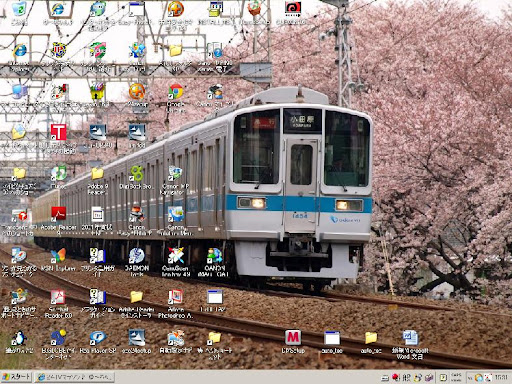Open the Start menu button
The width and height of the screenshot is (512, 384).
16,377
